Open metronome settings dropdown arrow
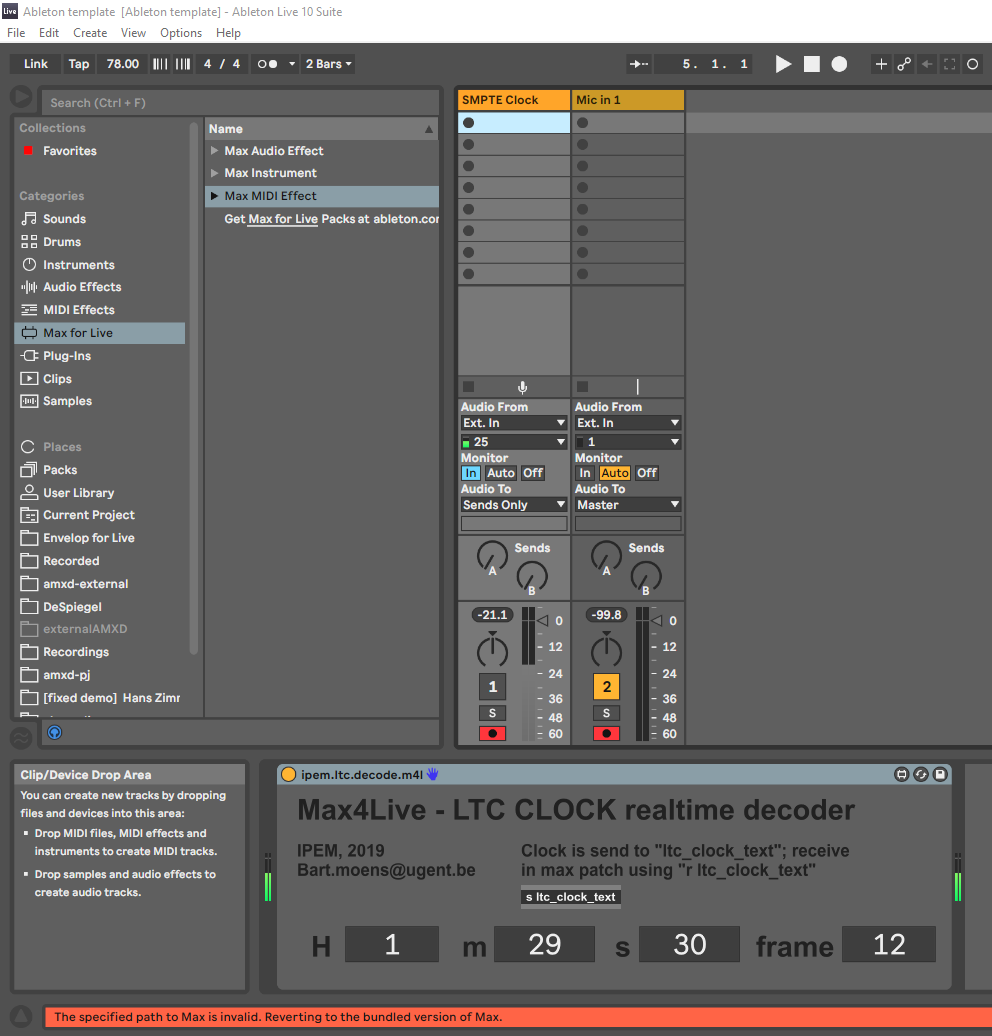The height and width of the screenshot is (1036, 992). coord(291,64)
